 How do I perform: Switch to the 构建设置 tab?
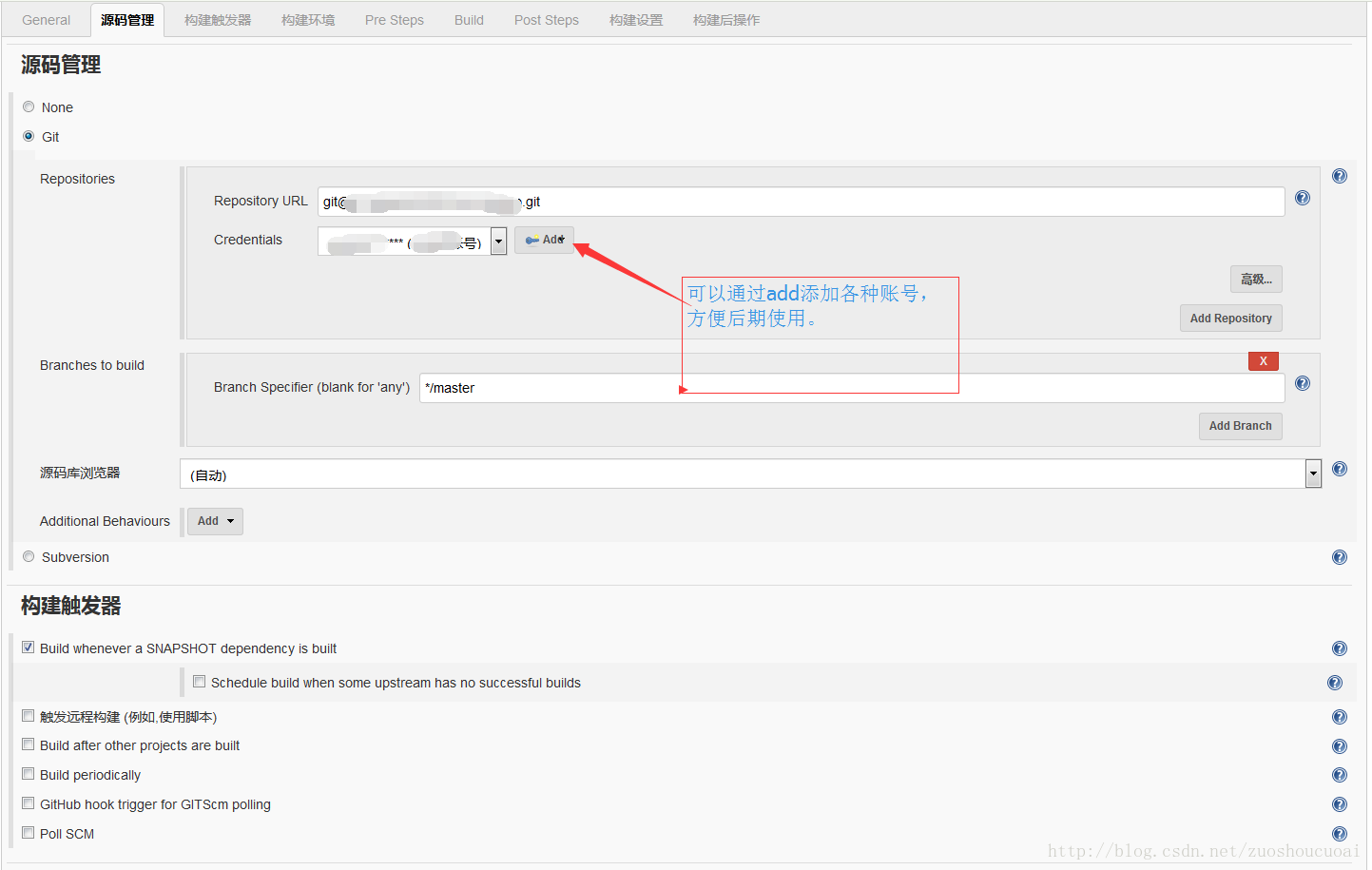[636, 20]
